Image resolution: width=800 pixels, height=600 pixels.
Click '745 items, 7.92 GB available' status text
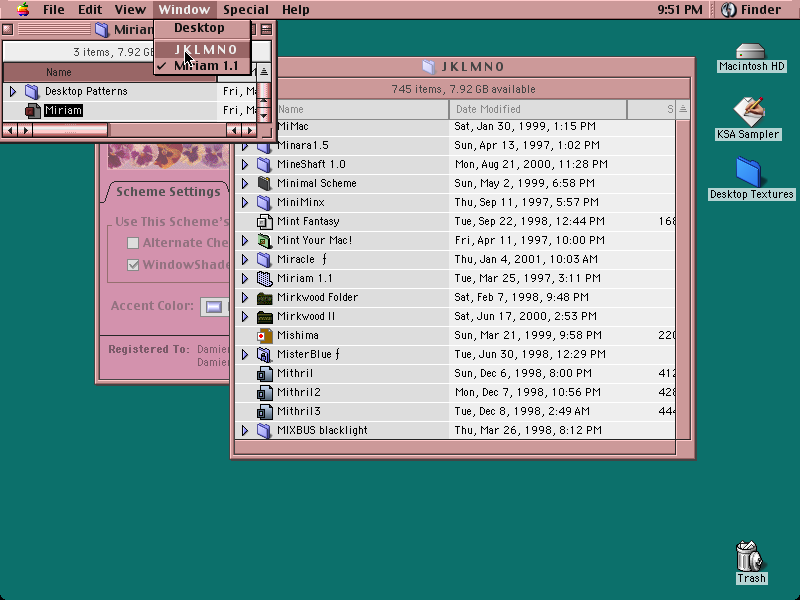(463, 89)
